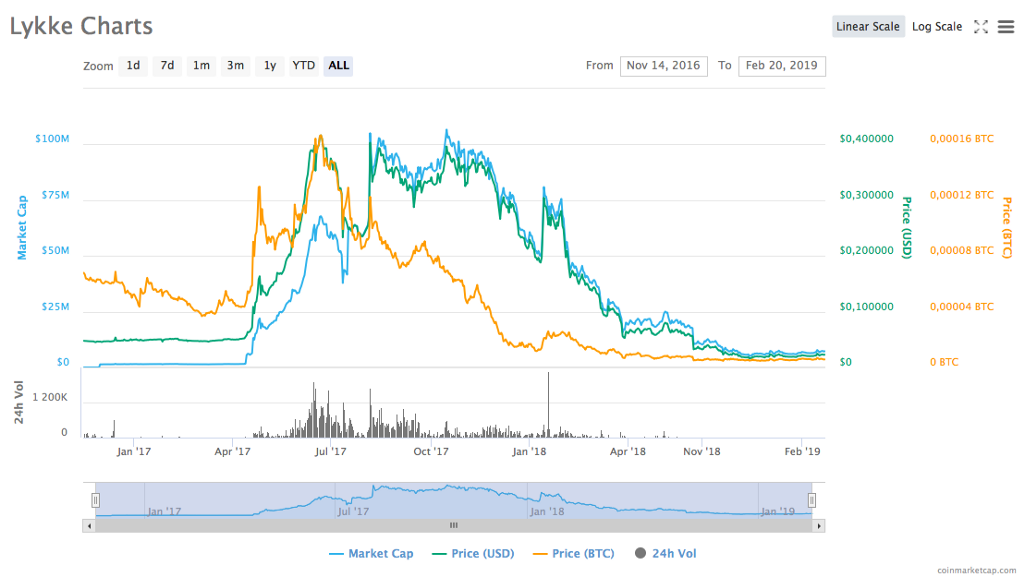Click the navigator scrollbar left arrow
The height and width of the screenshot is (588, 1024).
pyautogui.click(x=89, y=526)
